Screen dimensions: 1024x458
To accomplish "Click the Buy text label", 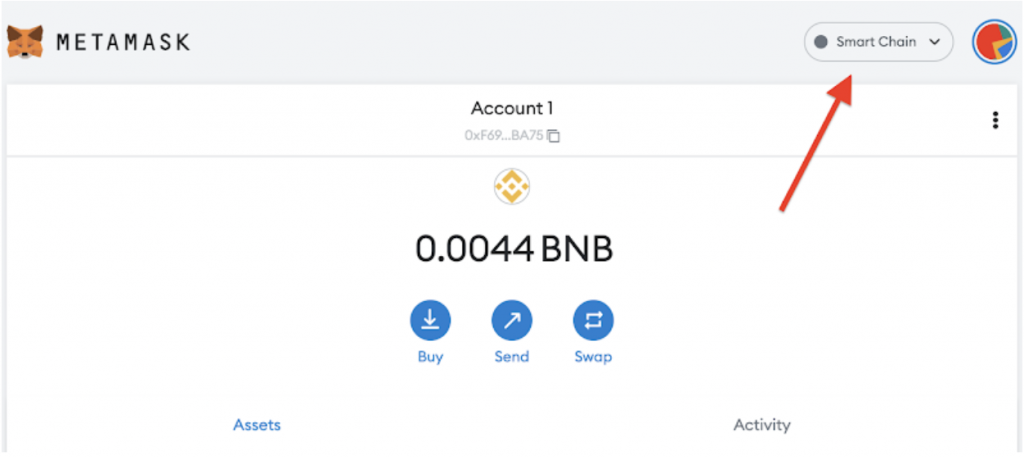I will [430, 357].
